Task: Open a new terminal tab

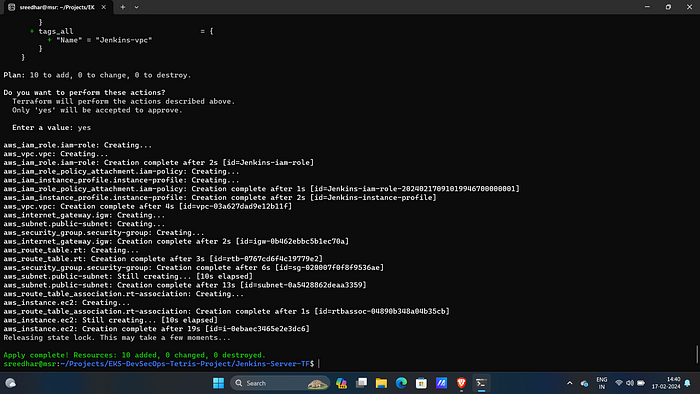Action: (x=122, y=7)
